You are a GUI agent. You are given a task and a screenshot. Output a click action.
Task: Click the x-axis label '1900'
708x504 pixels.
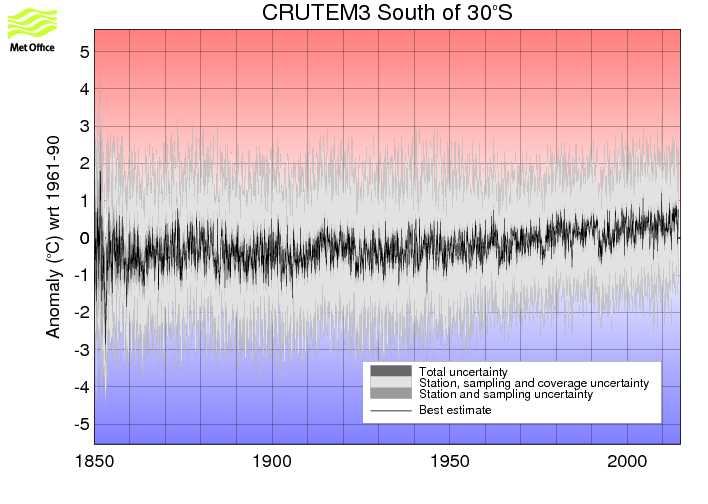pos(272,462)
